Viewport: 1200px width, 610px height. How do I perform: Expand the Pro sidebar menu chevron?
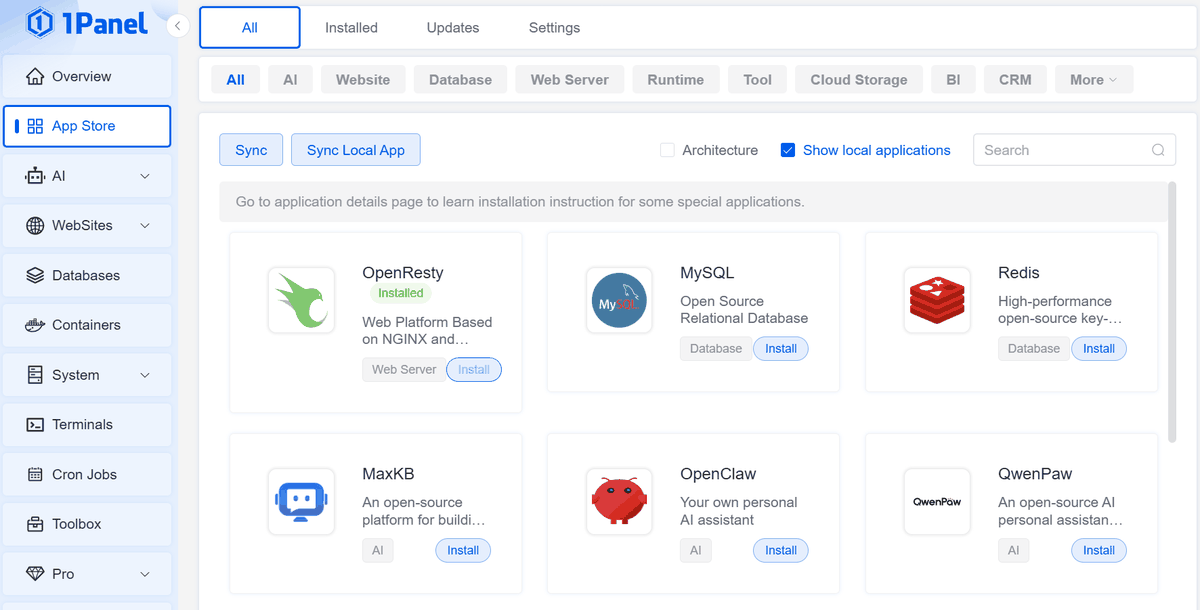click(x=145, y=574)
